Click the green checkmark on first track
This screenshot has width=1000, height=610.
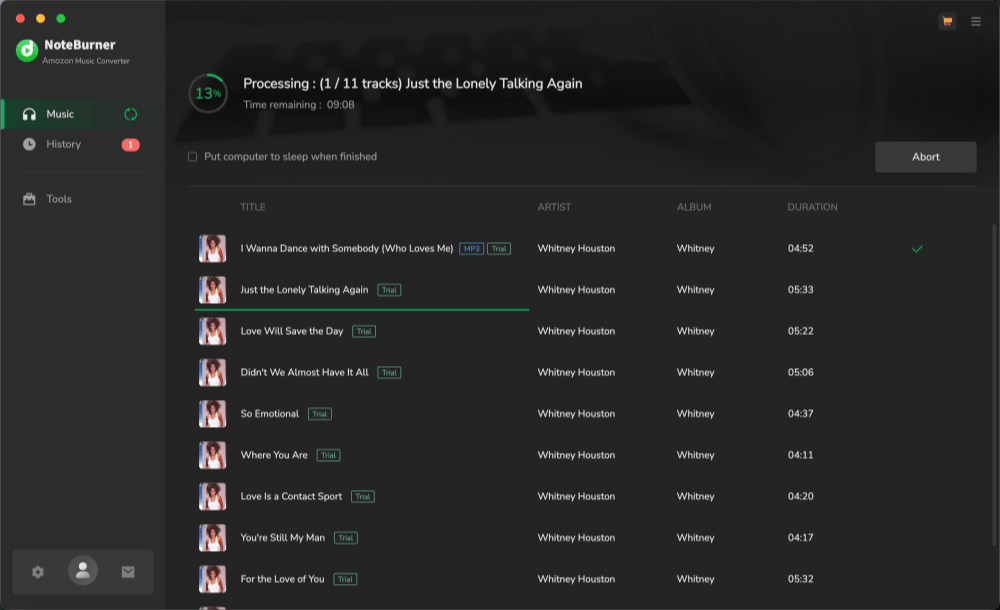917,249
